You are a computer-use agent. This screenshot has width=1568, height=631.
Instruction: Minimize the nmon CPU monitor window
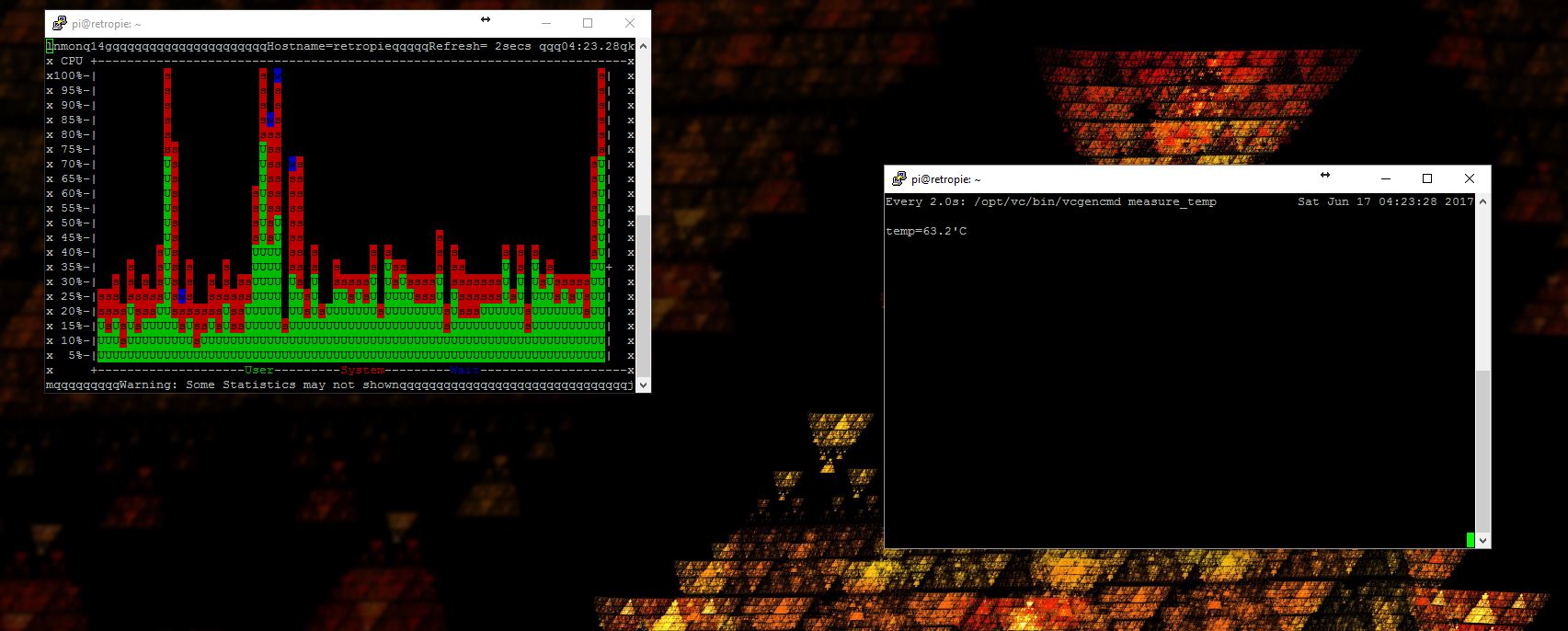545,24
